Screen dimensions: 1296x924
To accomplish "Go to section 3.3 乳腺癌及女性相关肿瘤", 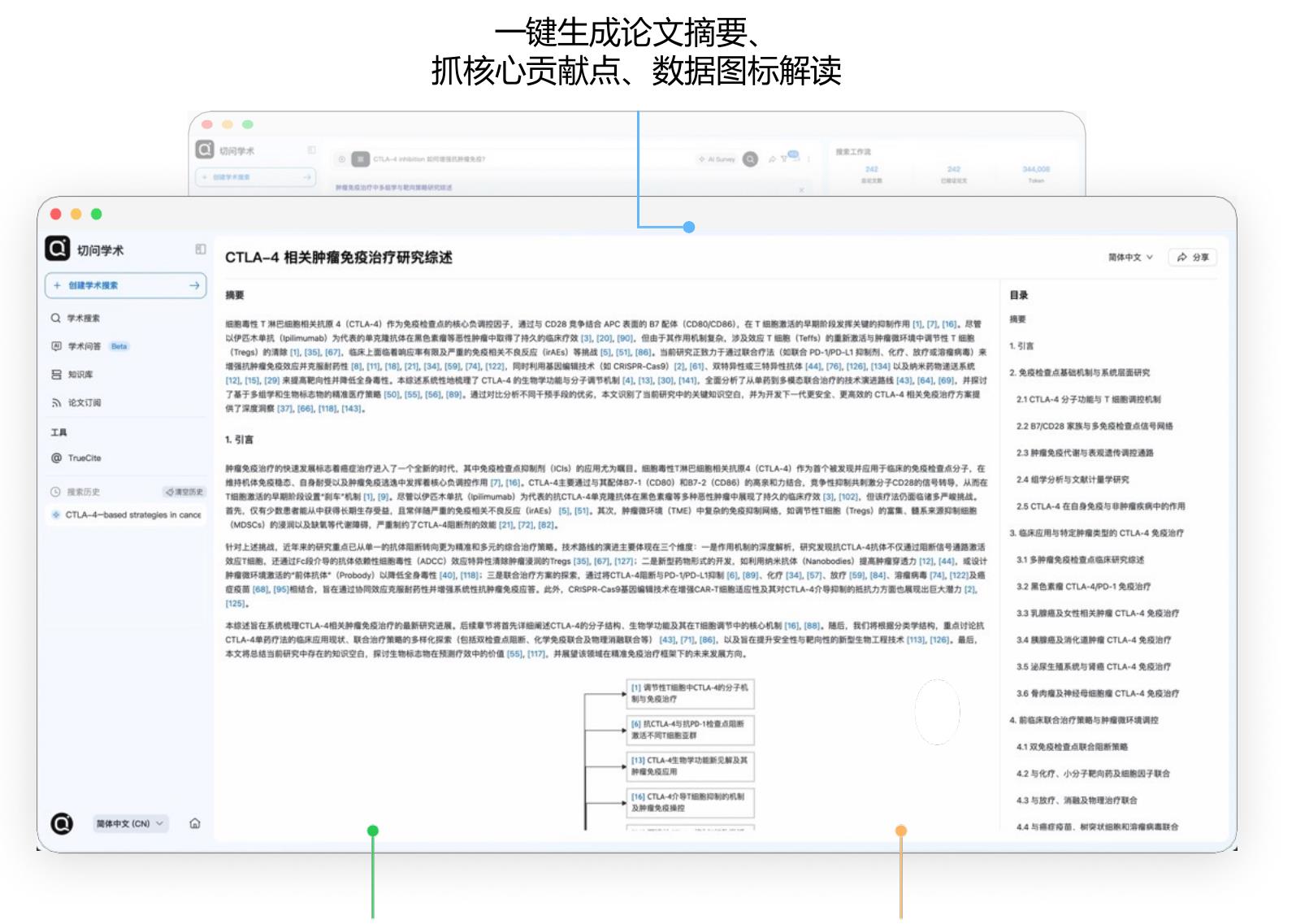I will point(1098,614).
